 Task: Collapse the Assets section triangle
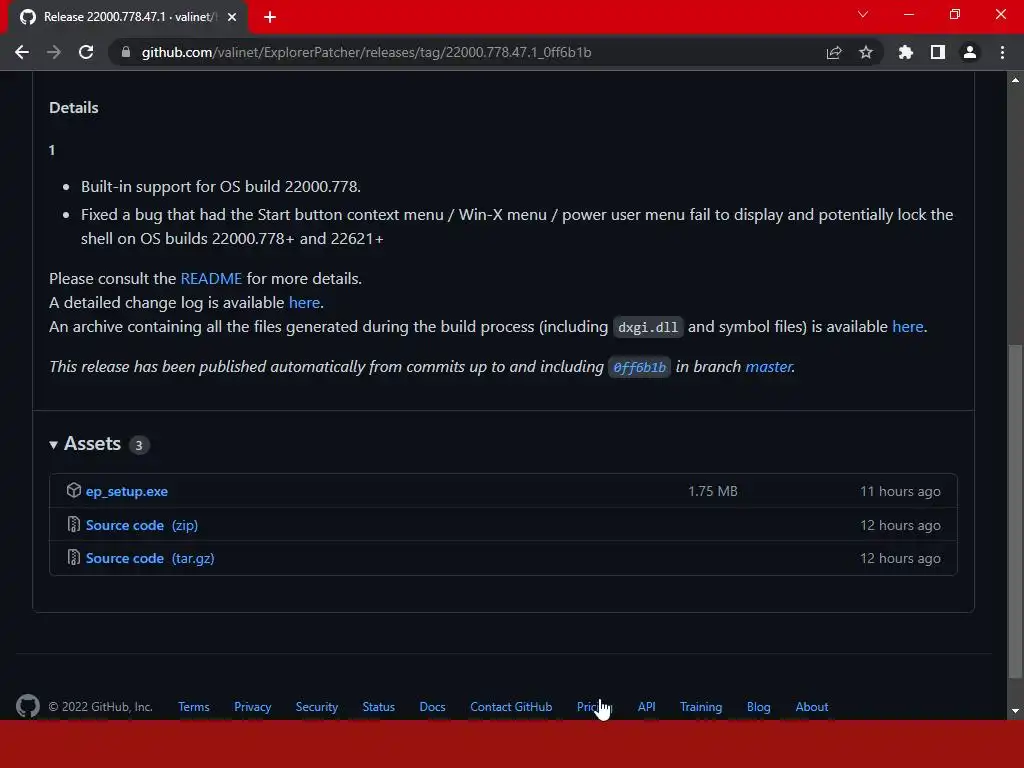[x=54, y=445]
